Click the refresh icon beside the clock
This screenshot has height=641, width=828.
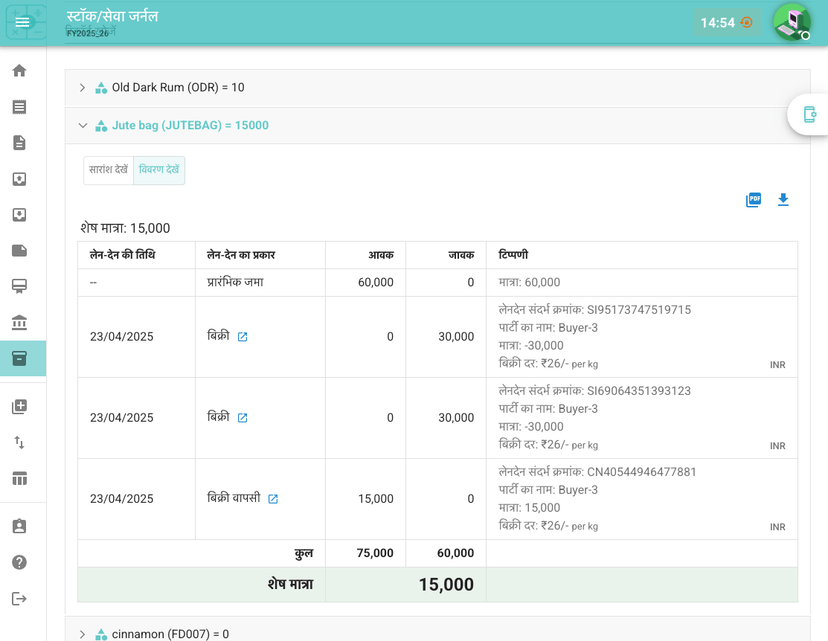tap(744, 20)
